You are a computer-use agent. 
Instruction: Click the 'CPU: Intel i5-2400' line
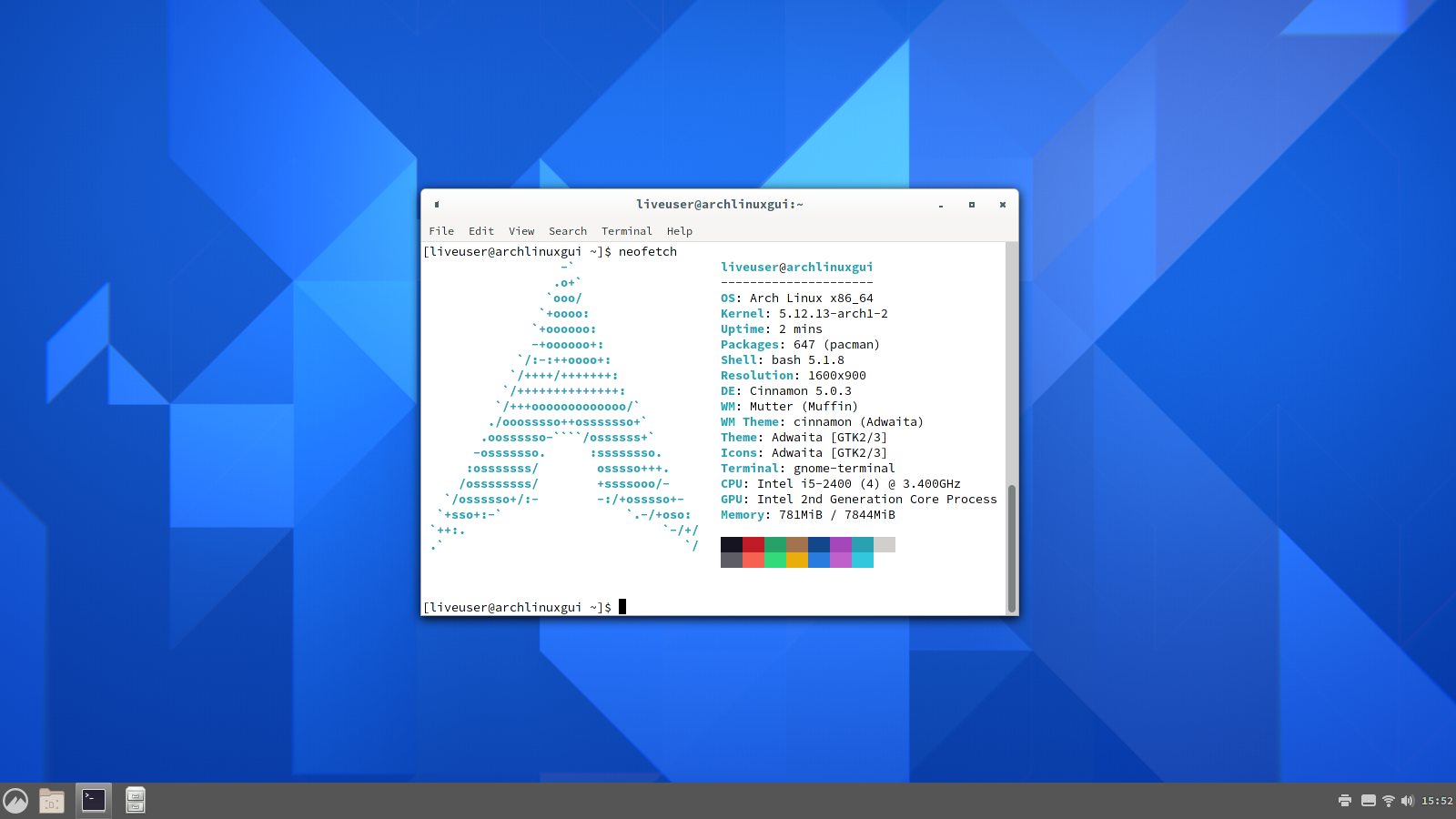click(x=841, y=484)
